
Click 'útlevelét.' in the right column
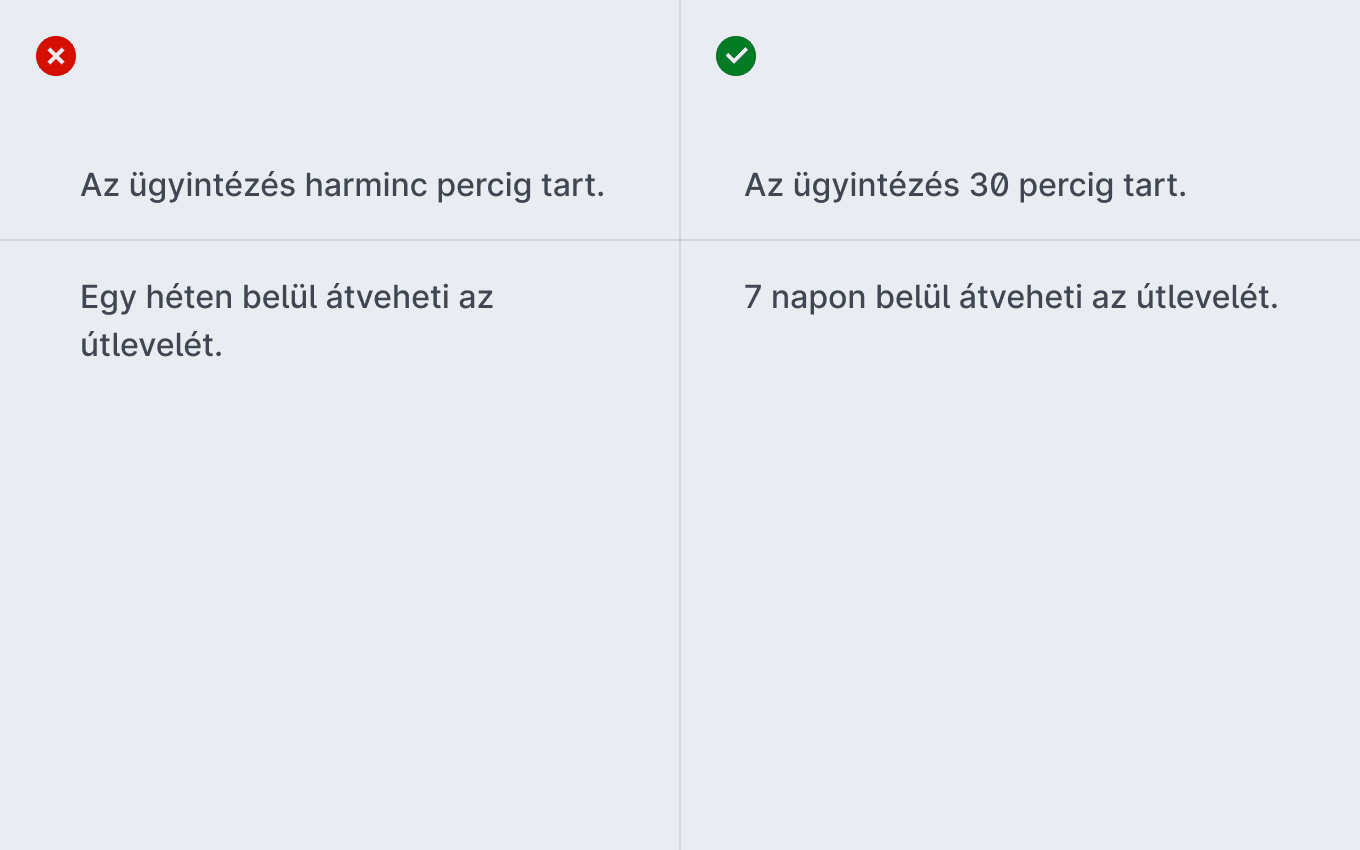click(1207, 297)
